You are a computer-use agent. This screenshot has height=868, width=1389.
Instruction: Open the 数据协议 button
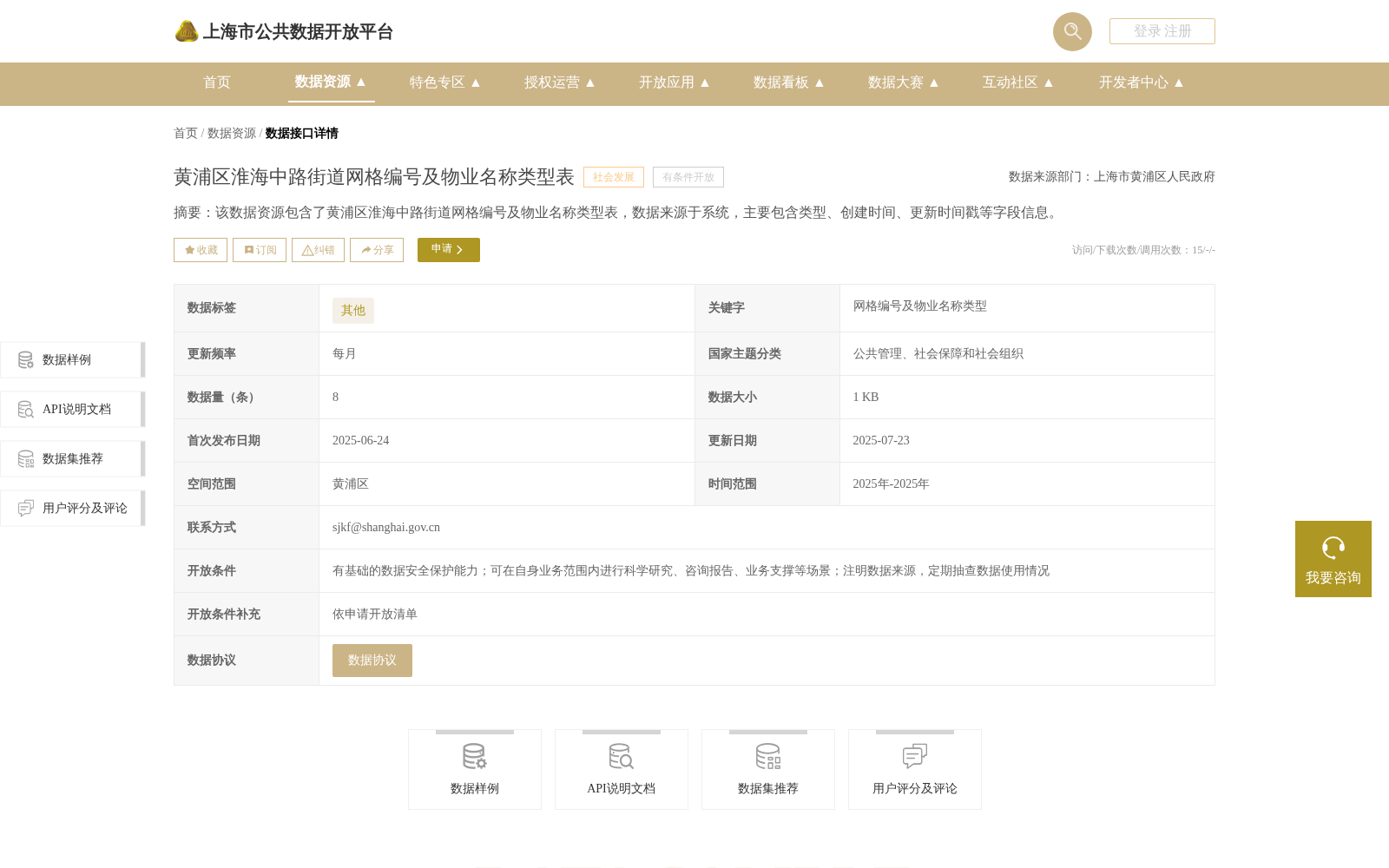pos(372,661)
